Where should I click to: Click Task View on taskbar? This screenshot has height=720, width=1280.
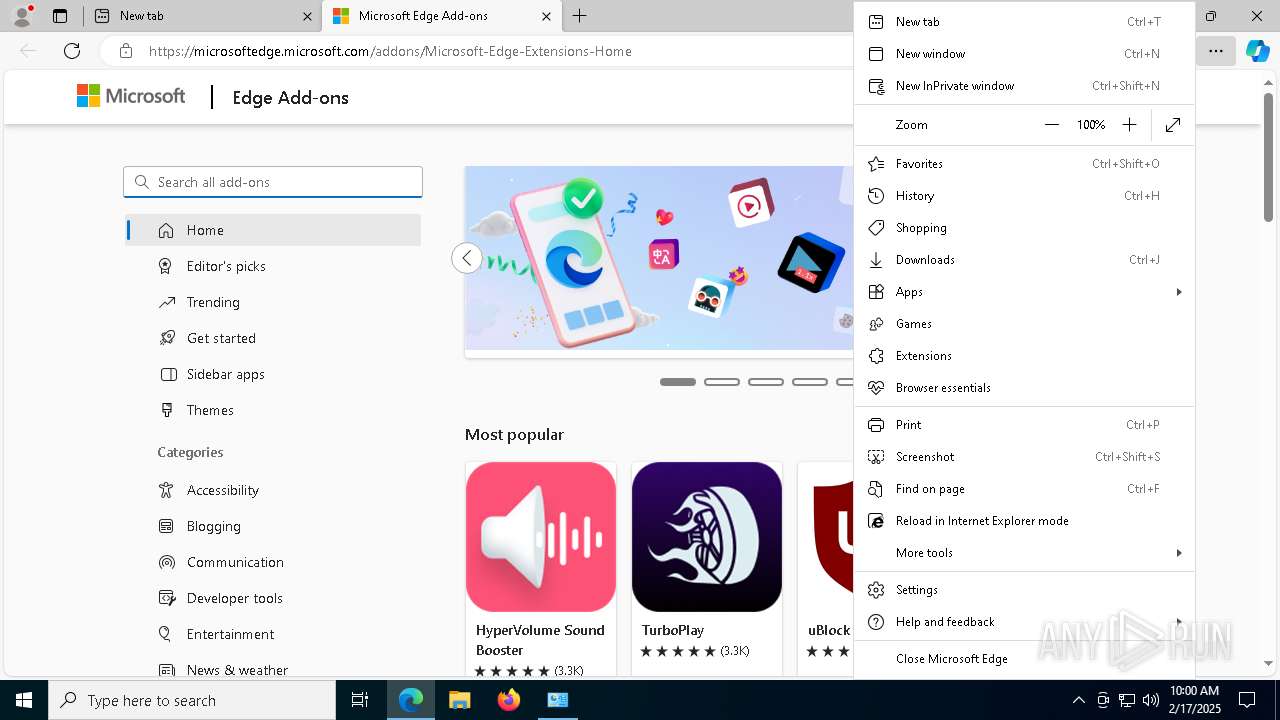(361, 700)
